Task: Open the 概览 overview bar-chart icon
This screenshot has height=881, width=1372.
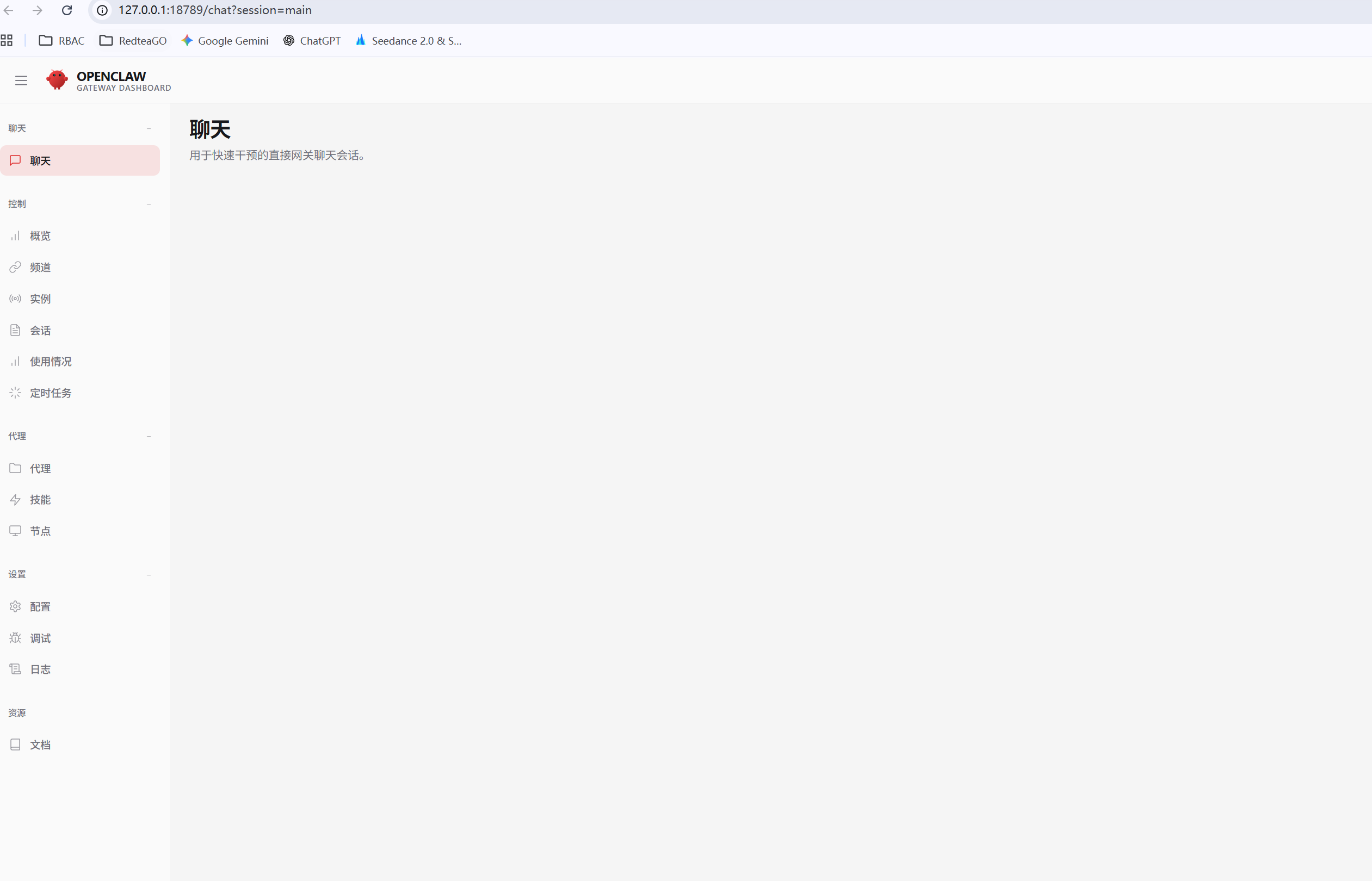Action: pos(15,235)
